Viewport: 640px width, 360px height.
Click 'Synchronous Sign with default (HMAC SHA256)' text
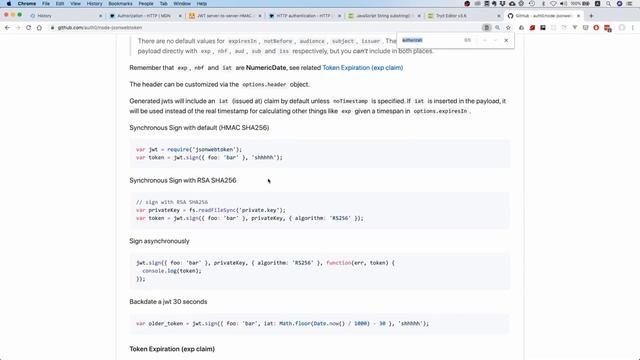click(x=199, y=128)
